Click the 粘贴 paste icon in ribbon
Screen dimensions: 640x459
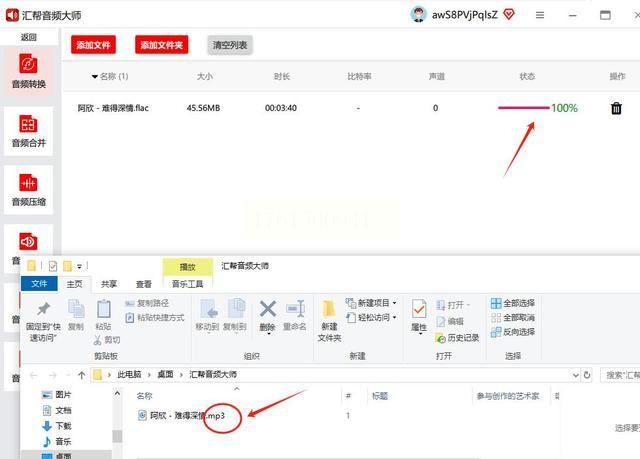(103, 309)
